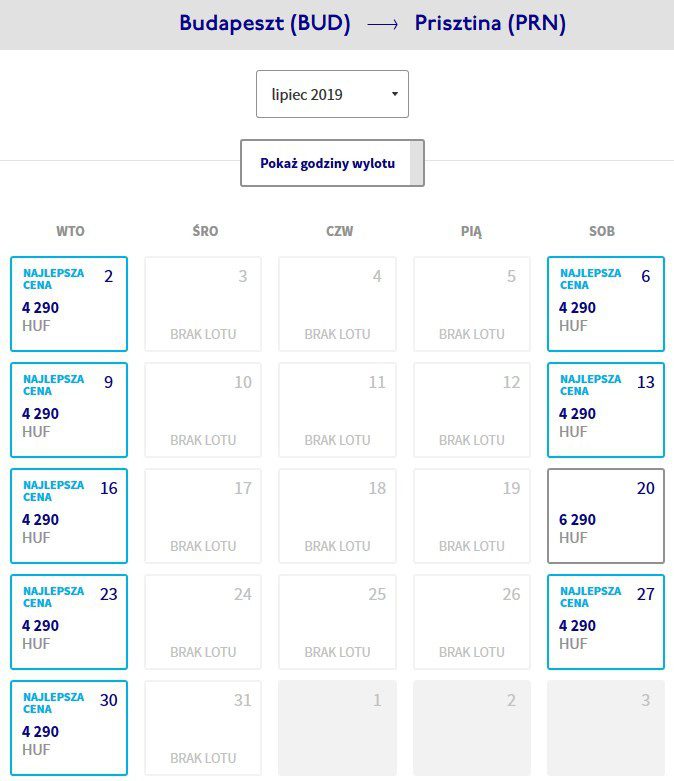The image size is (674, 781).
Task: Click the month dropdown arrow
Action: (395, 94)
